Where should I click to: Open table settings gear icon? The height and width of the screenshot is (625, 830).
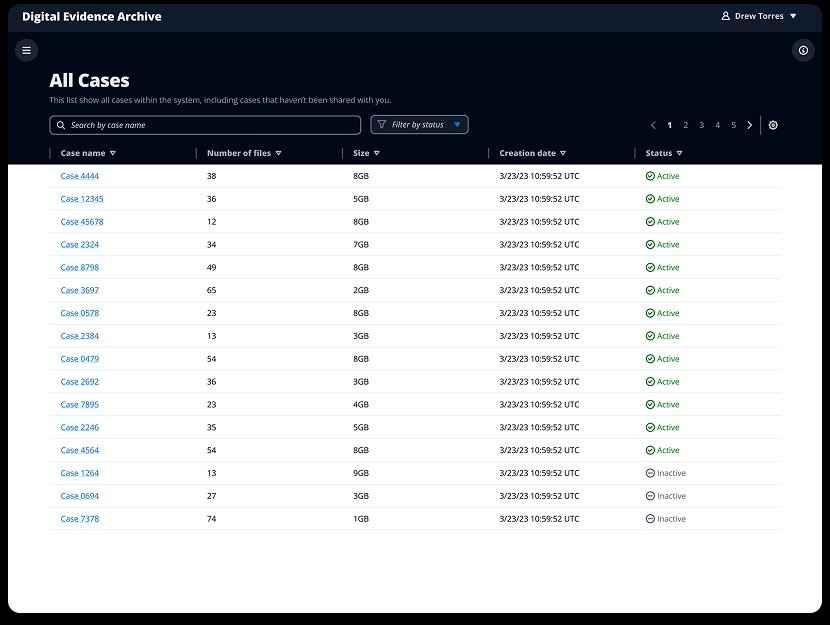click(773, 125)
